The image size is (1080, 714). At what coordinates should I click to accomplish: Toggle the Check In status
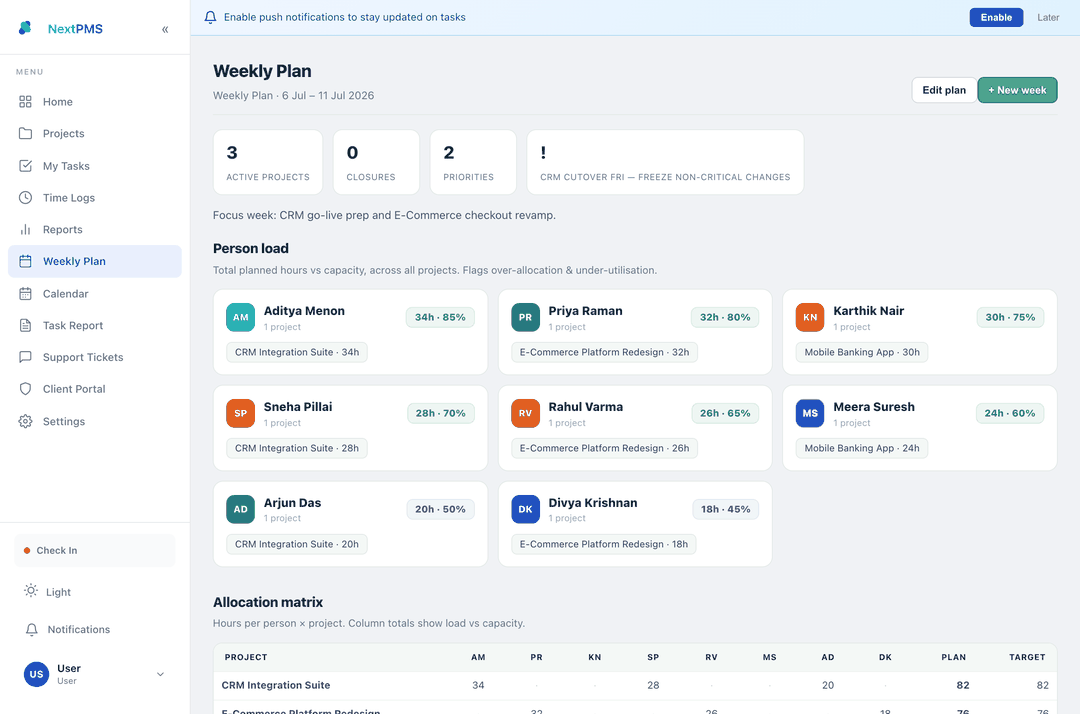(x=94, y=551)
